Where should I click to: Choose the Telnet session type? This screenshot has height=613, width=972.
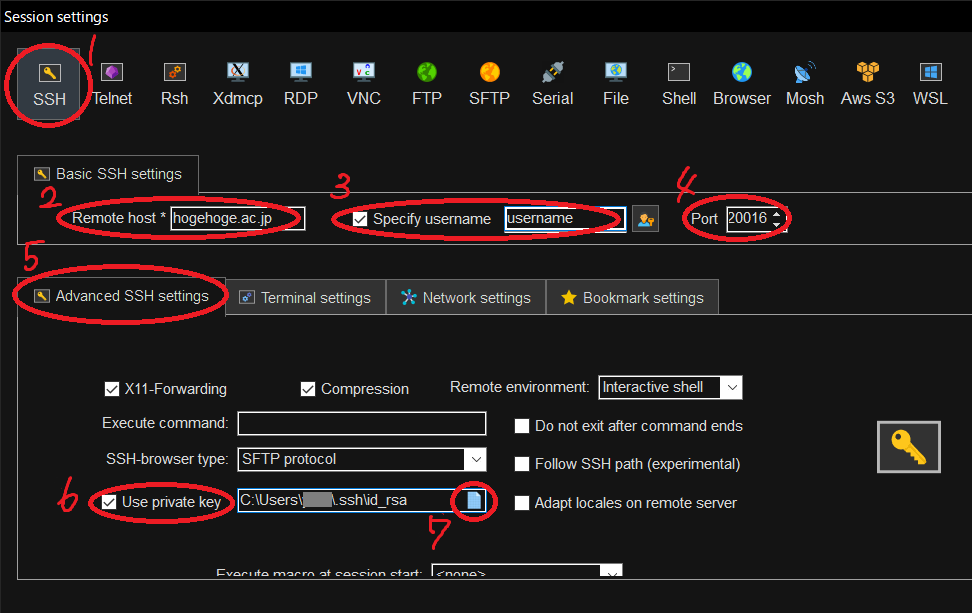tap(112, 84)
